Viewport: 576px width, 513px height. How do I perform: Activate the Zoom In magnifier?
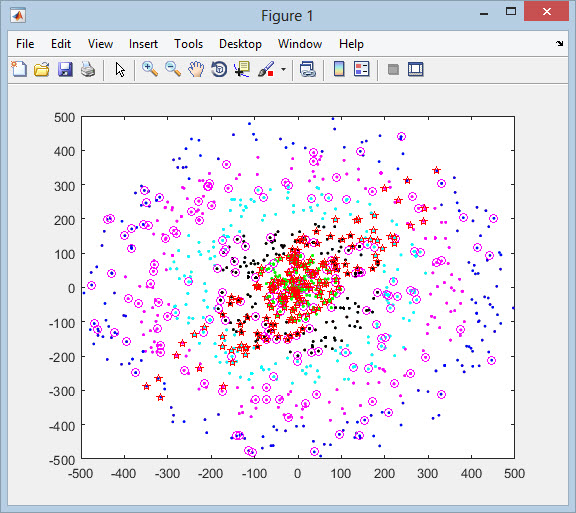[x=150, y=69]
